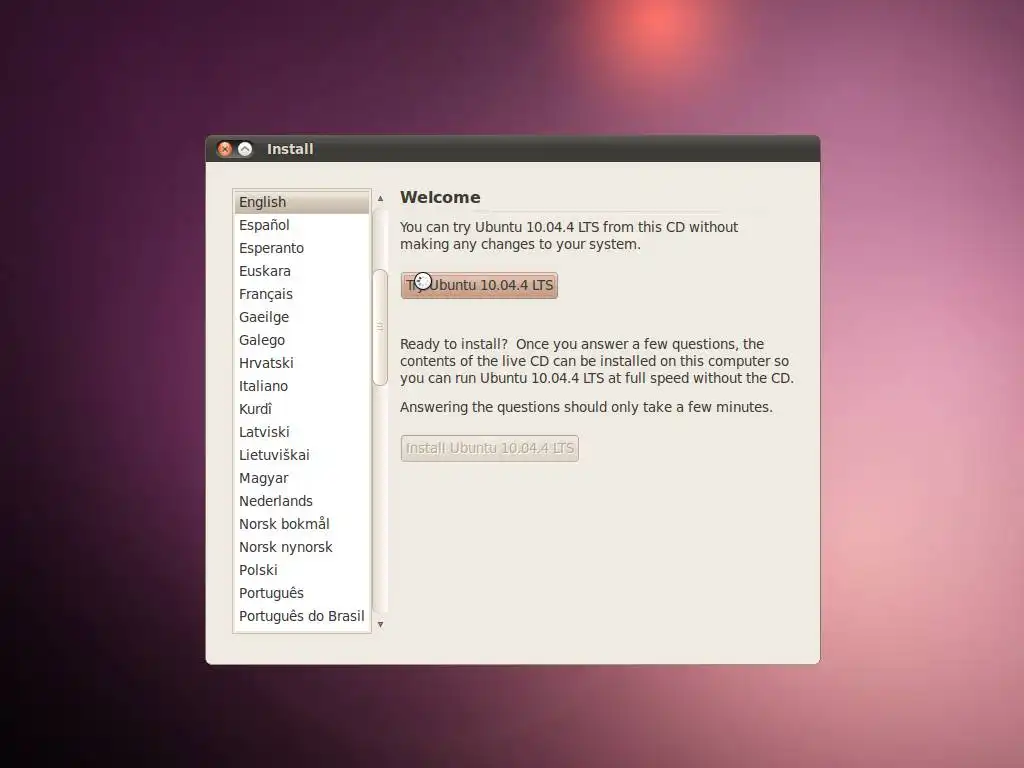The image size is (1024, 768).
Task: Click the language list scroll-down arrow
Action: tap(380, 625)
